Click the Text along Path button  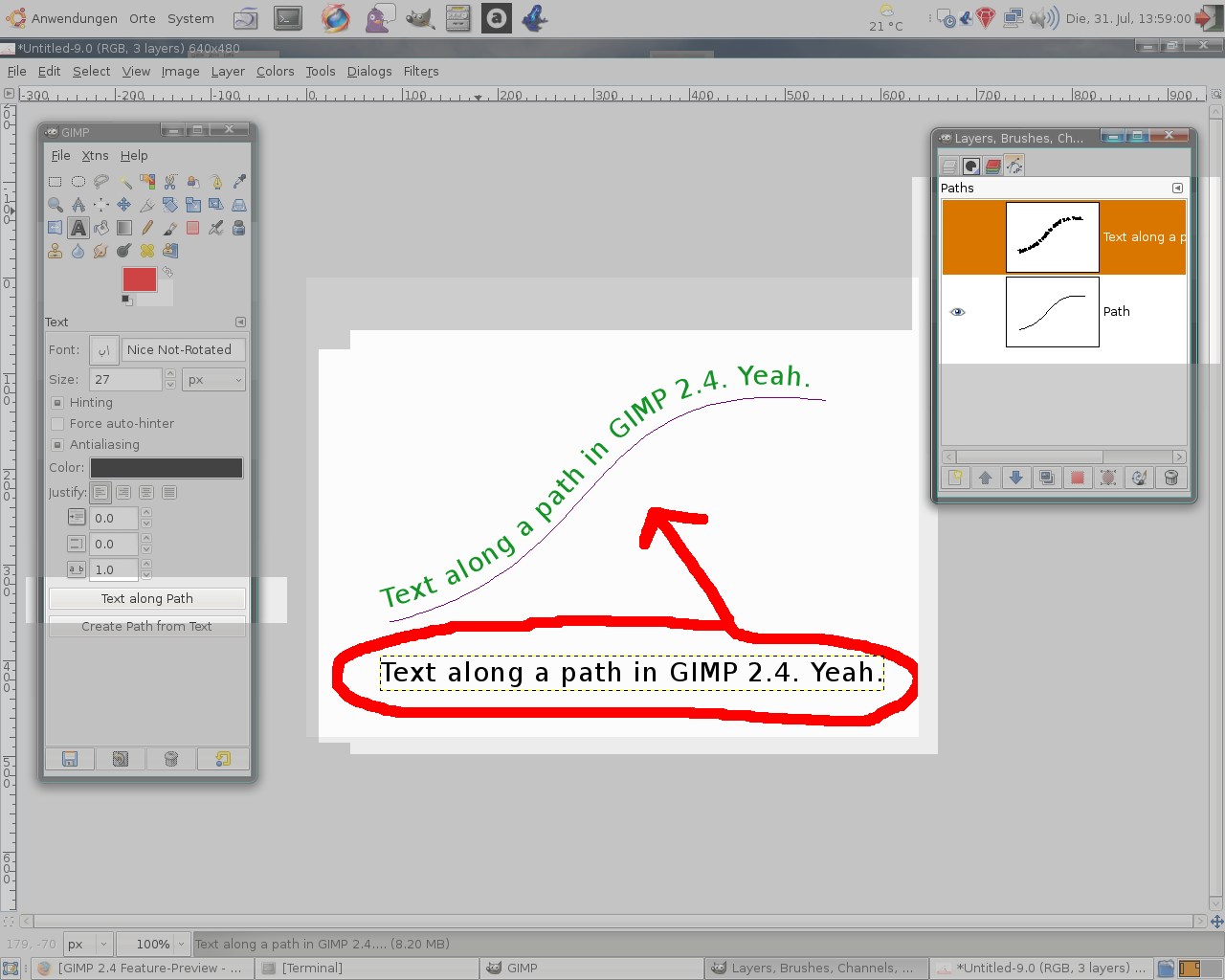coord(147,599)
